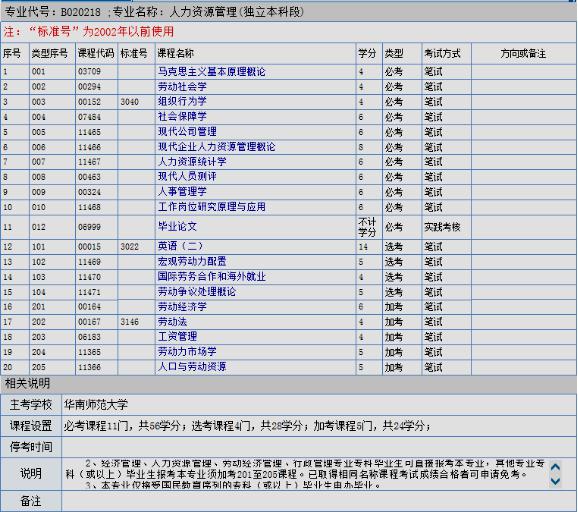Open the 现代公司管理 course link

(x=187, y=132)
